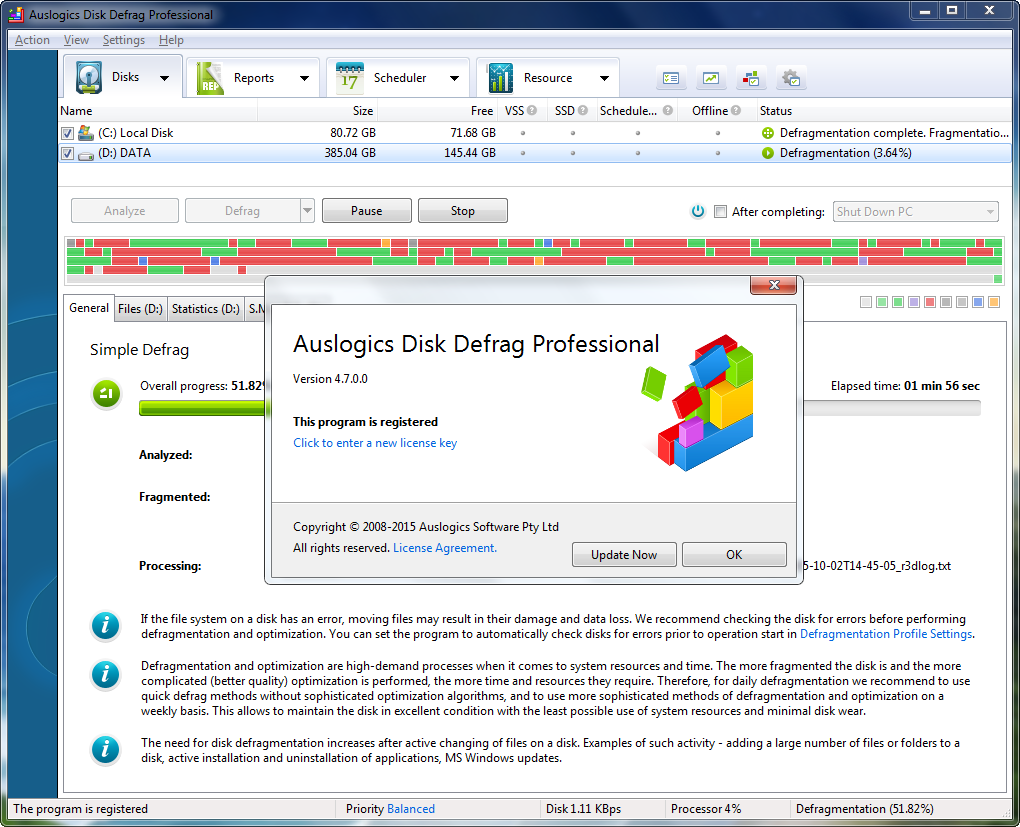Click the Pause button
Viewport: 1020px width, 827px height.
click(367, 211)
